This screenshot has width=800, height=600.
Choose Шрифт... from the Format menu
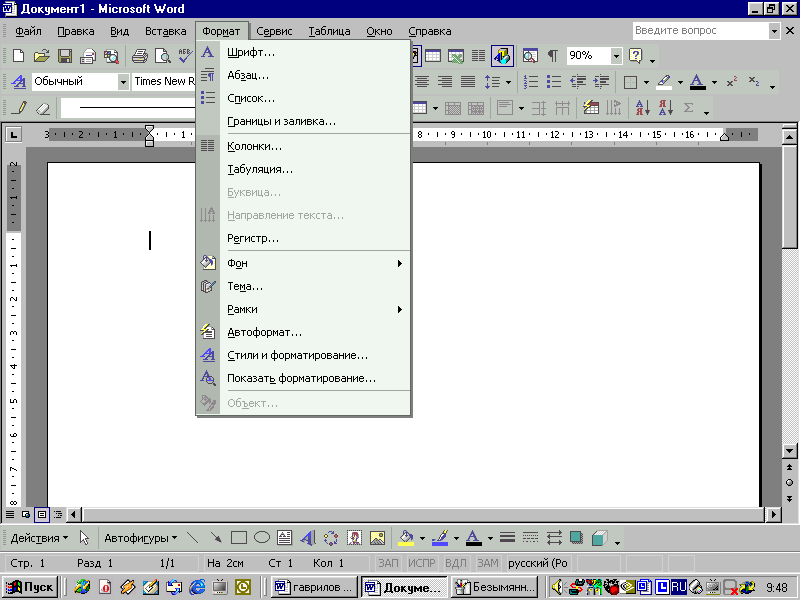(315, 52)
